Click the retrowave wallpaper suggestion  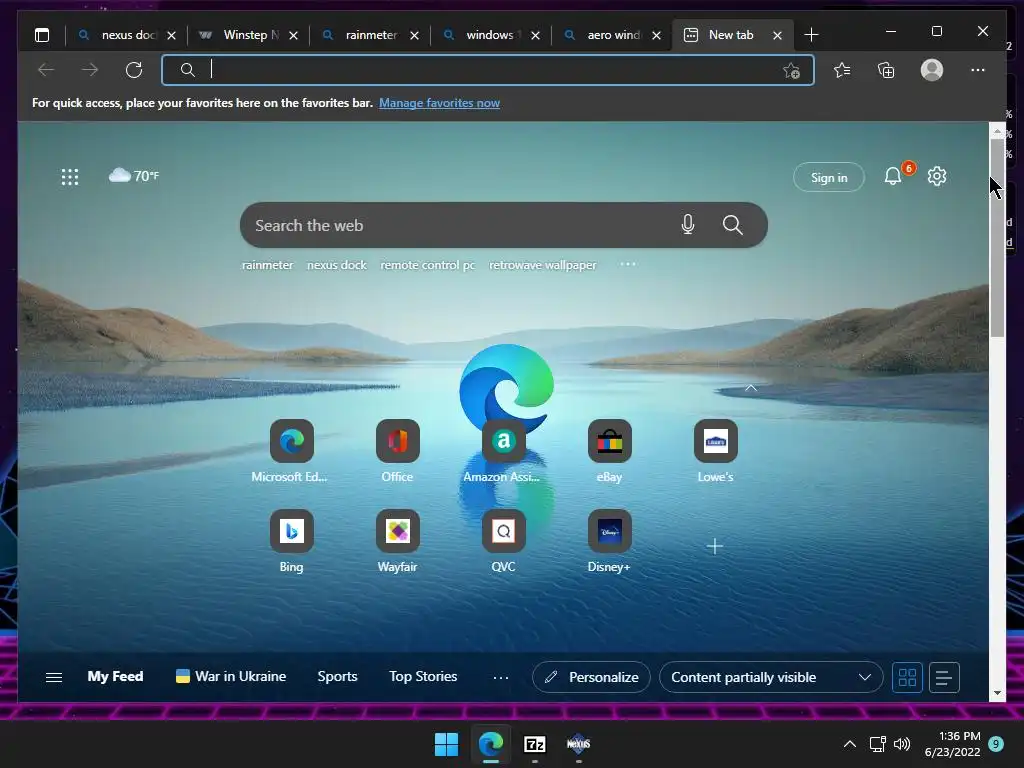click(543, 265)
